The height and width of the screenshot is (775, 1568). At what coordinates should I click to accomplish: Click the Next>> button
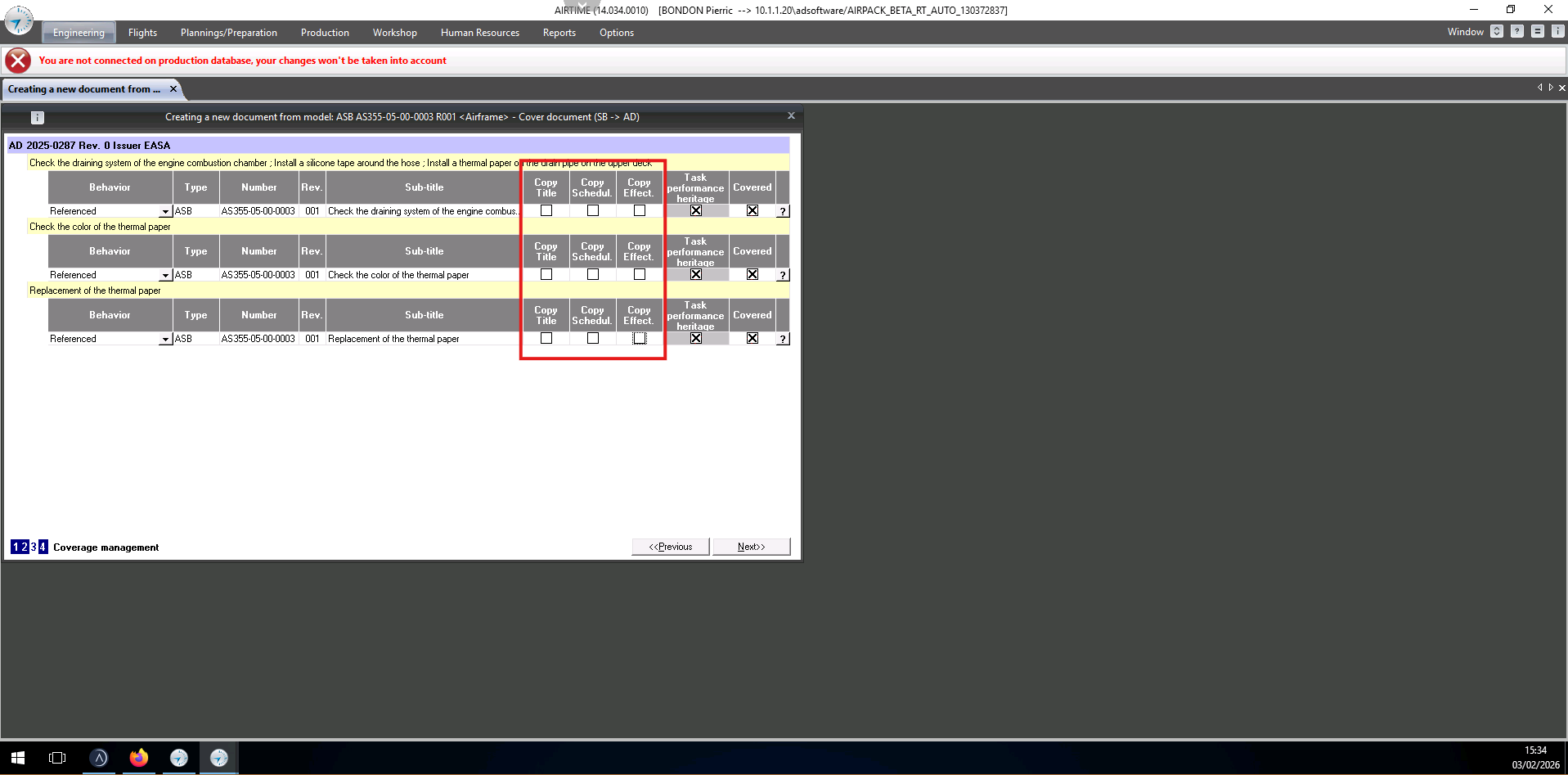tap(751, 547)
